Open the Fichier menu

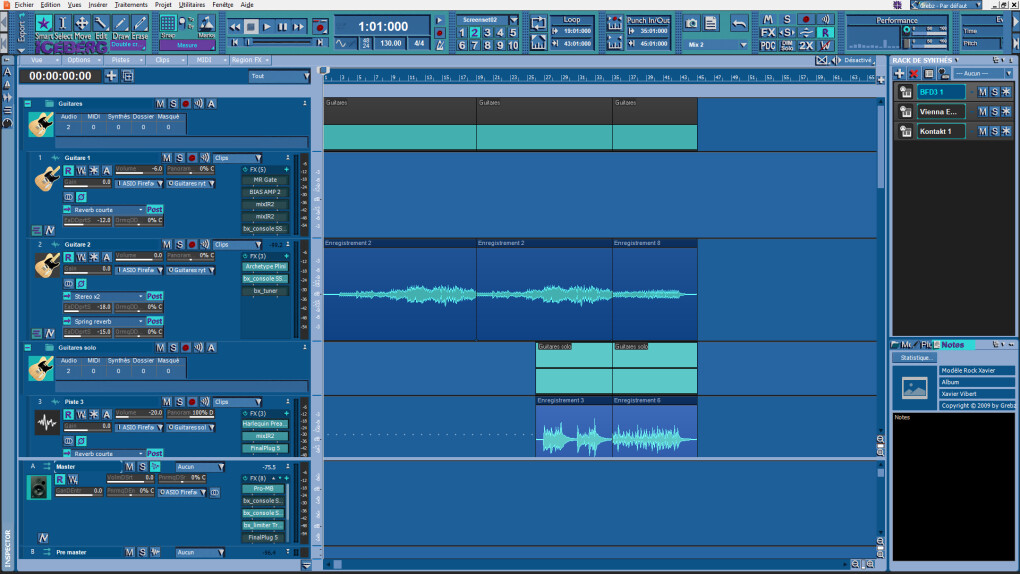[24, 5]
